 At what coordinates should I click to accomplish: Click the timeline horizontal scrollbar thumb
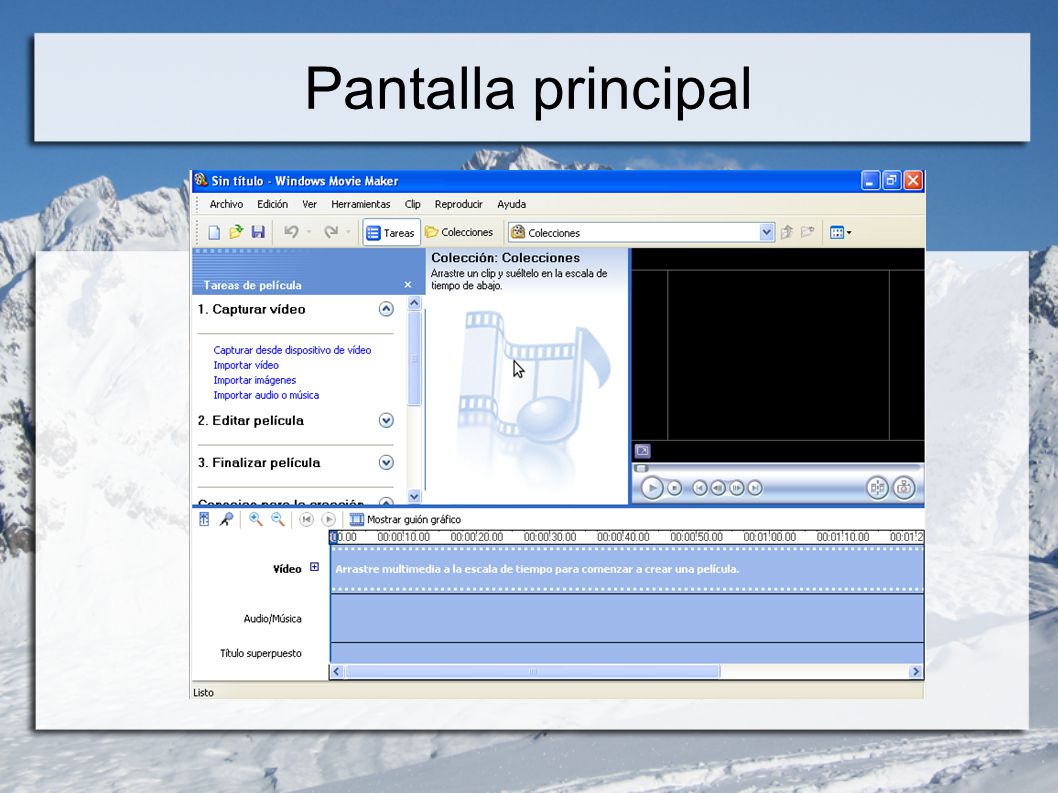point(532,672)
